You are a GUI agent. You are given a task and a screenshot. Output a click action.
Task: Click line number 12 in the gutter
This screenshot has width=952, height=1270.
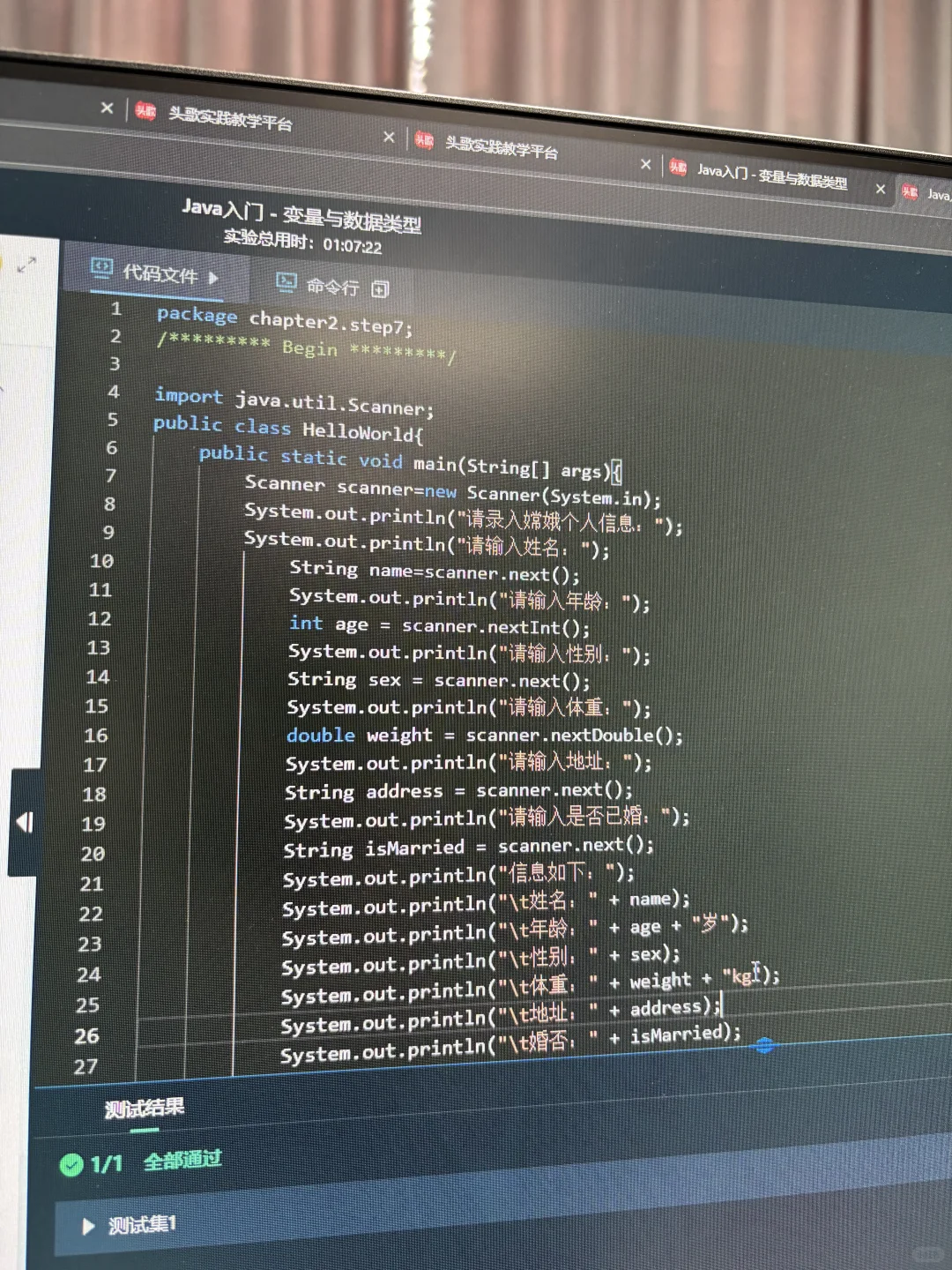pyautogui.click(x=100, y=619)
